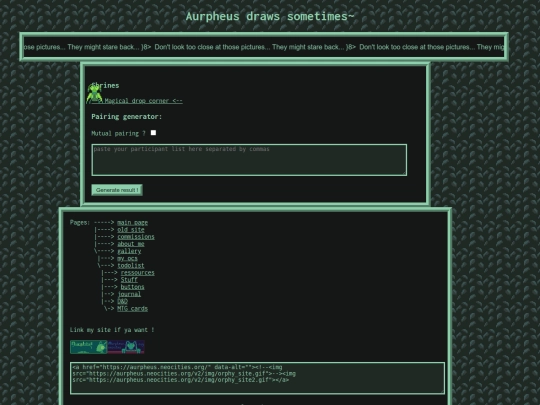
Task: Go to the my ocs page
Action: [127, 258]
